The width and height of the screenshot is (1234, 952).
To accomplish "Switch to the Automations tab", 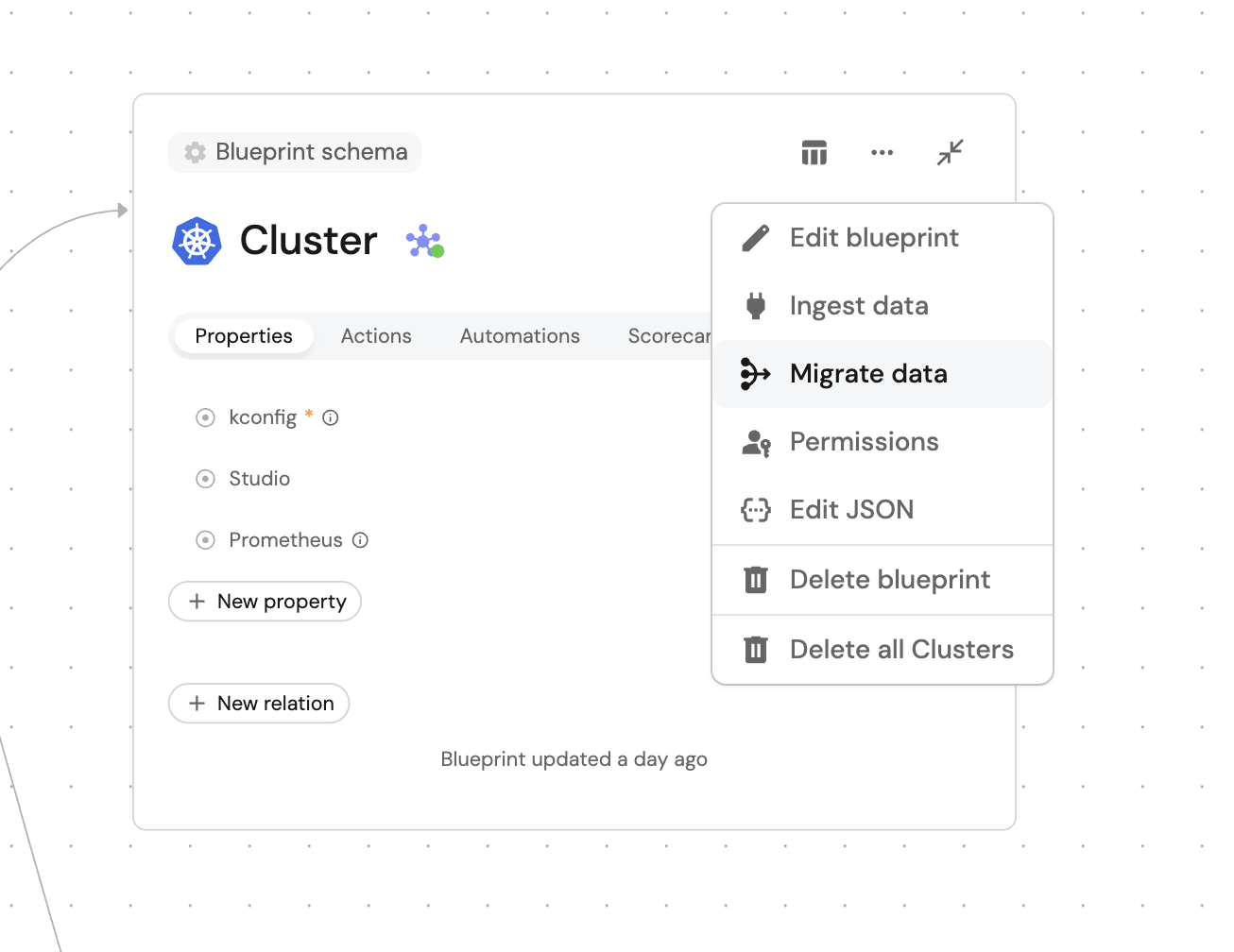I will (x=520, y=336).
